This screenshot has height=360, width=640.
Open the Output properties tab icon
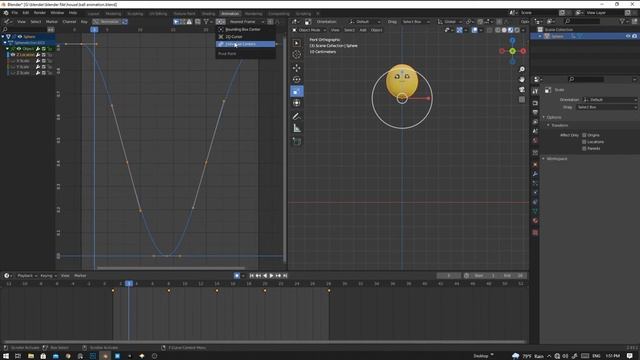pos(535,112)
